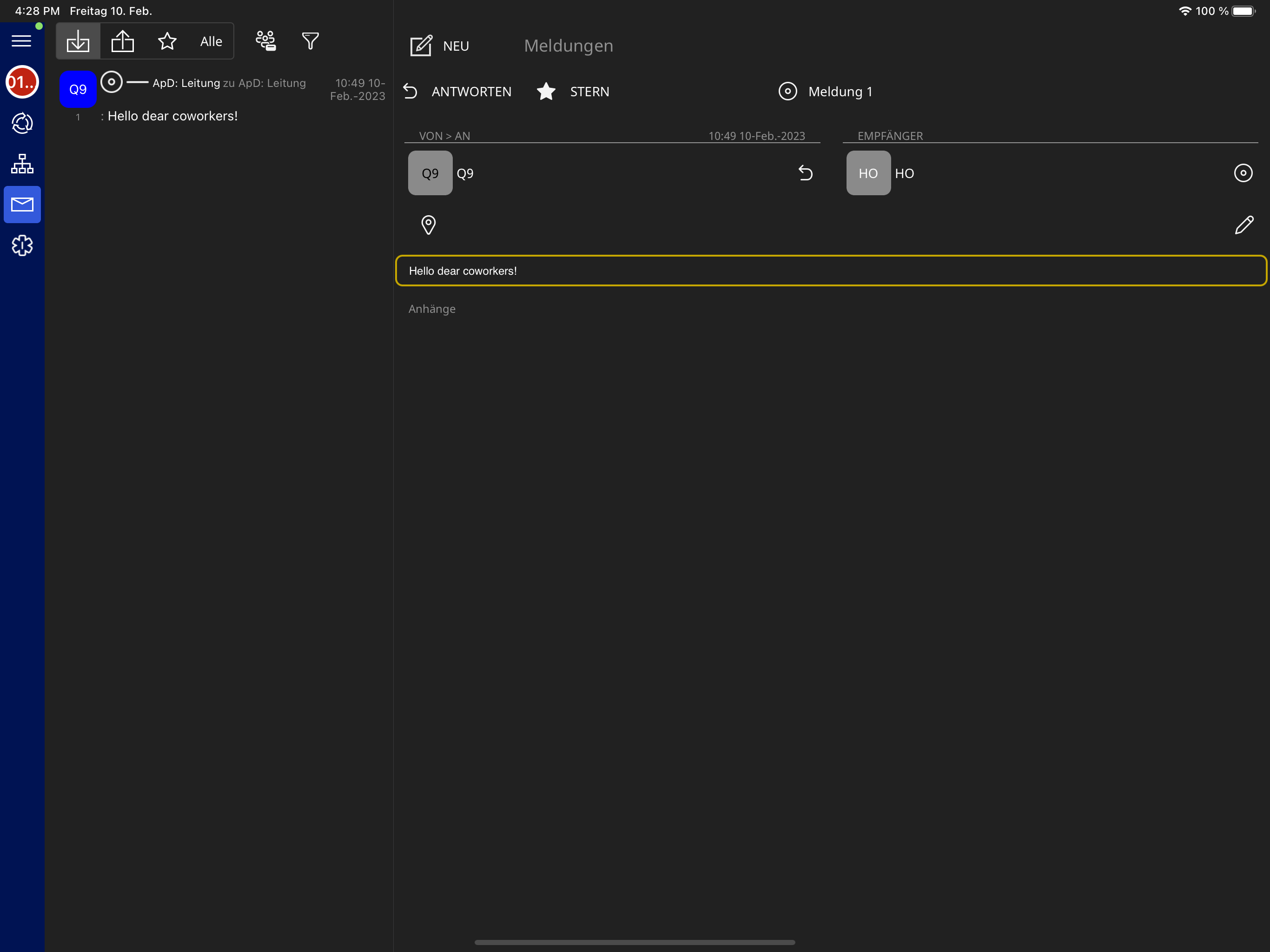Screen dimensions: 1270x952
Task: Click the battery status indicator
Action: click(1244, 11)
